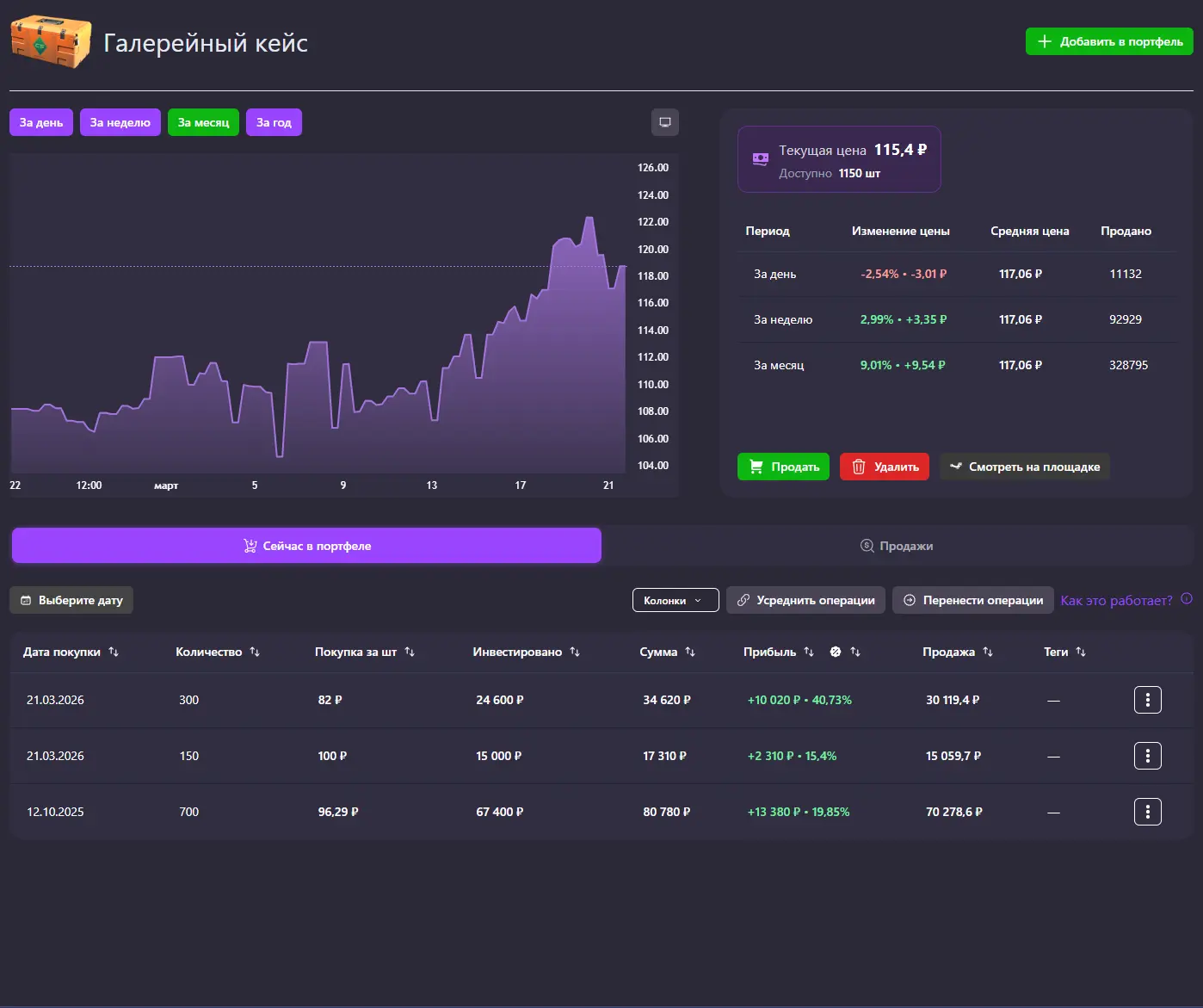Sort by Количество column arrows
Viewport: 1203px width, 1008px height.
(x=255, y=652)
